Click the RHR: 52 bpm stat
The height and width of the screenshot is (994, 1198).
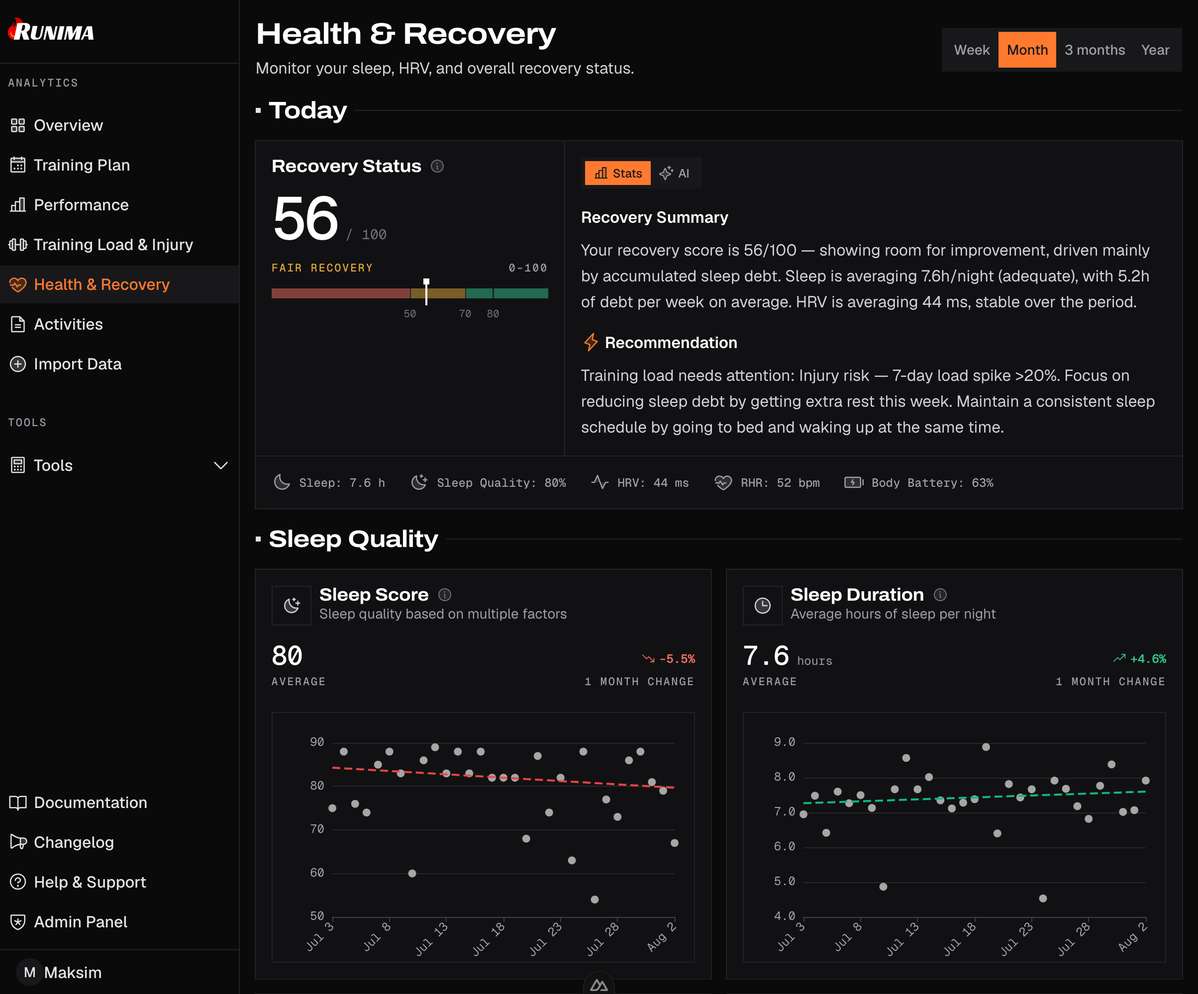pyautogui.click(x=767, y=482)
